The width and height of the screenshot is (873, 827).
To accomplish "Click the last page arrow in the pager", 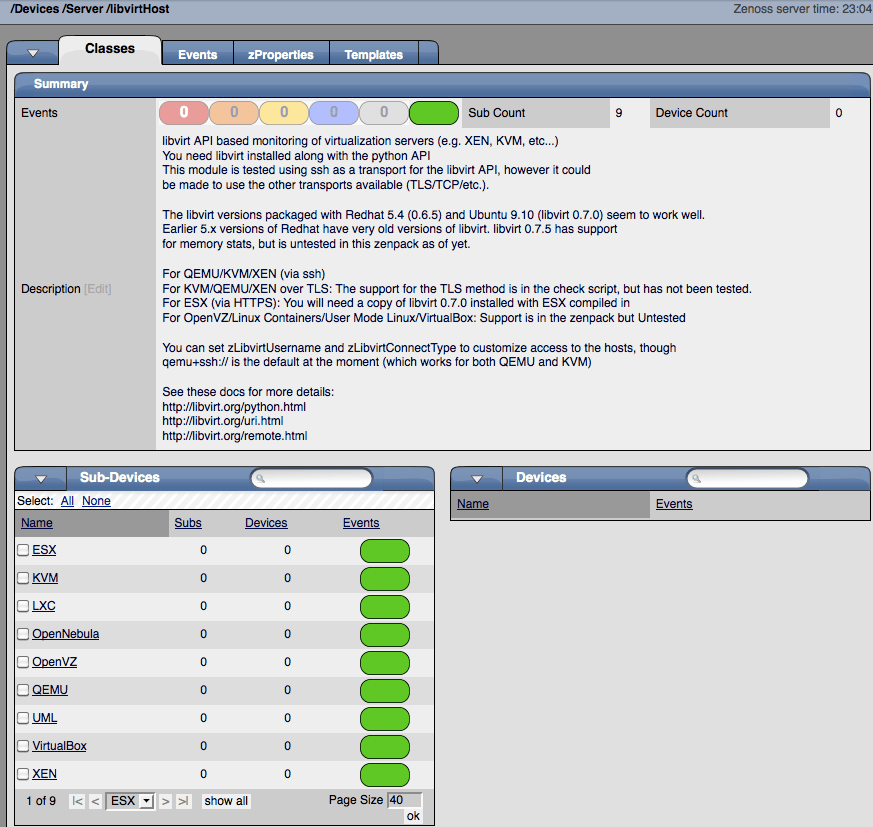I will pos(181,800).
